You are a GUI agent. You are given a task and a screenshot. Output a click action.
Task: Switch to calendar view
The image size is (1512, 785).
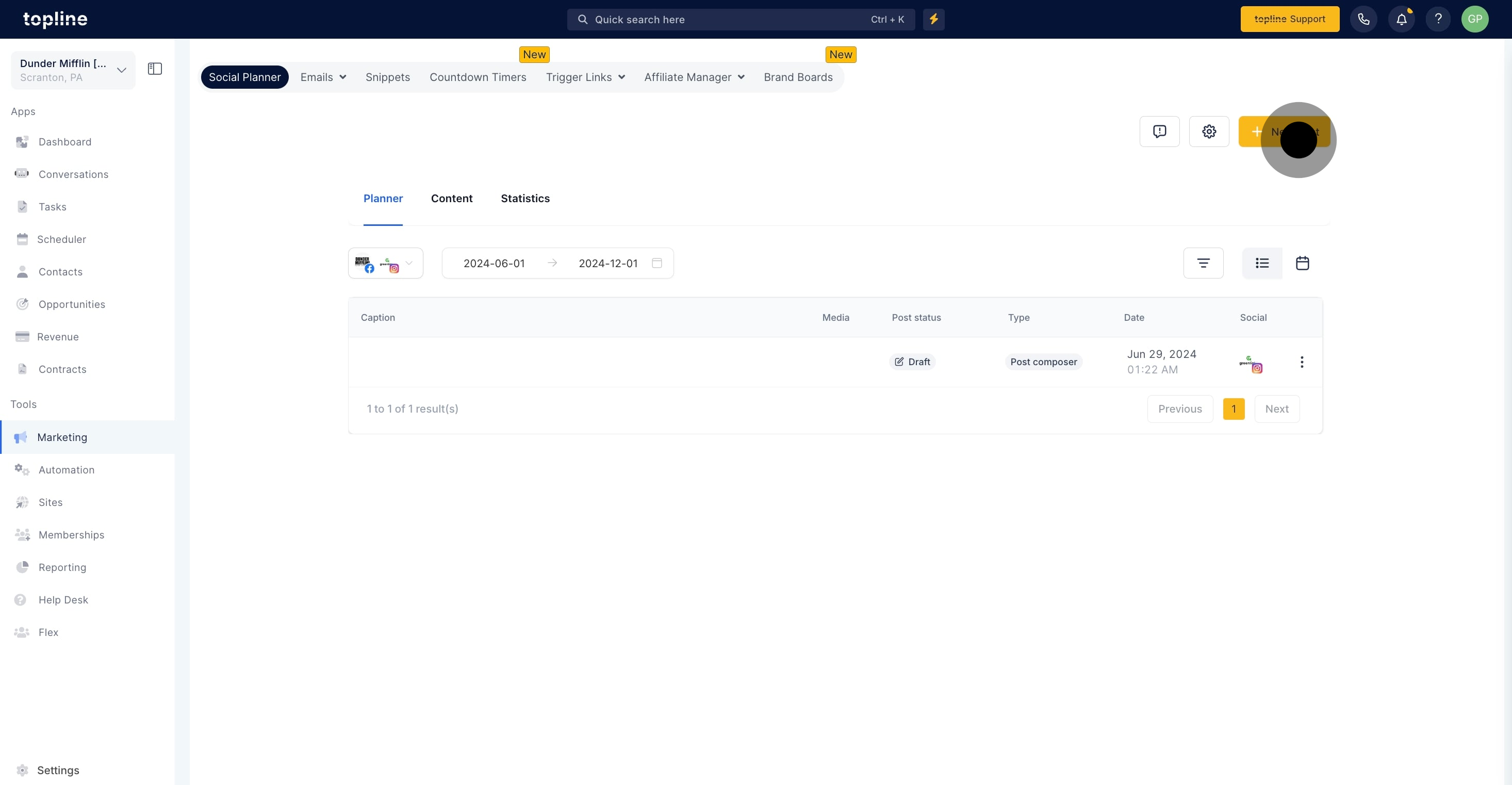coord(1302,263)
